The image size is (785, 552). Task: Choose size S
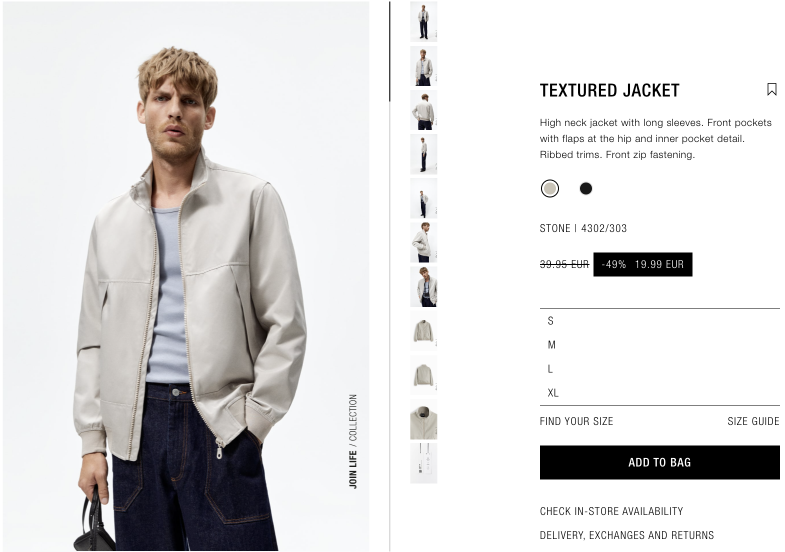pyautogui.click(x=659, y=321)
